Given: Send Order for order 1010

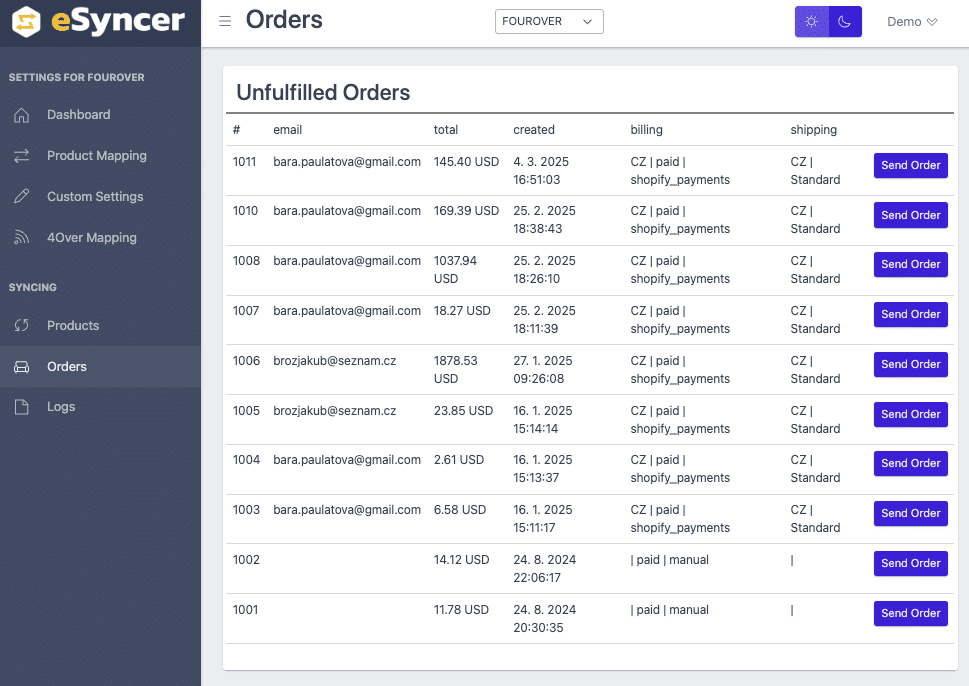Looking at the screenshot, I should click(910, 215).
